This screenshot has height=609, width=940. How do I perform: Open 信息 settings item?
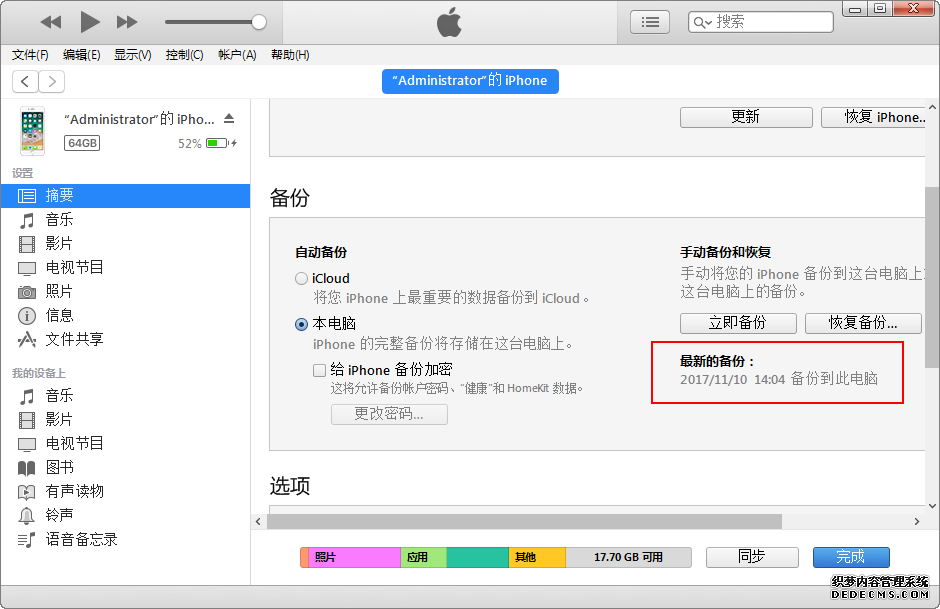pyautogui.click(x=125, y=315)
